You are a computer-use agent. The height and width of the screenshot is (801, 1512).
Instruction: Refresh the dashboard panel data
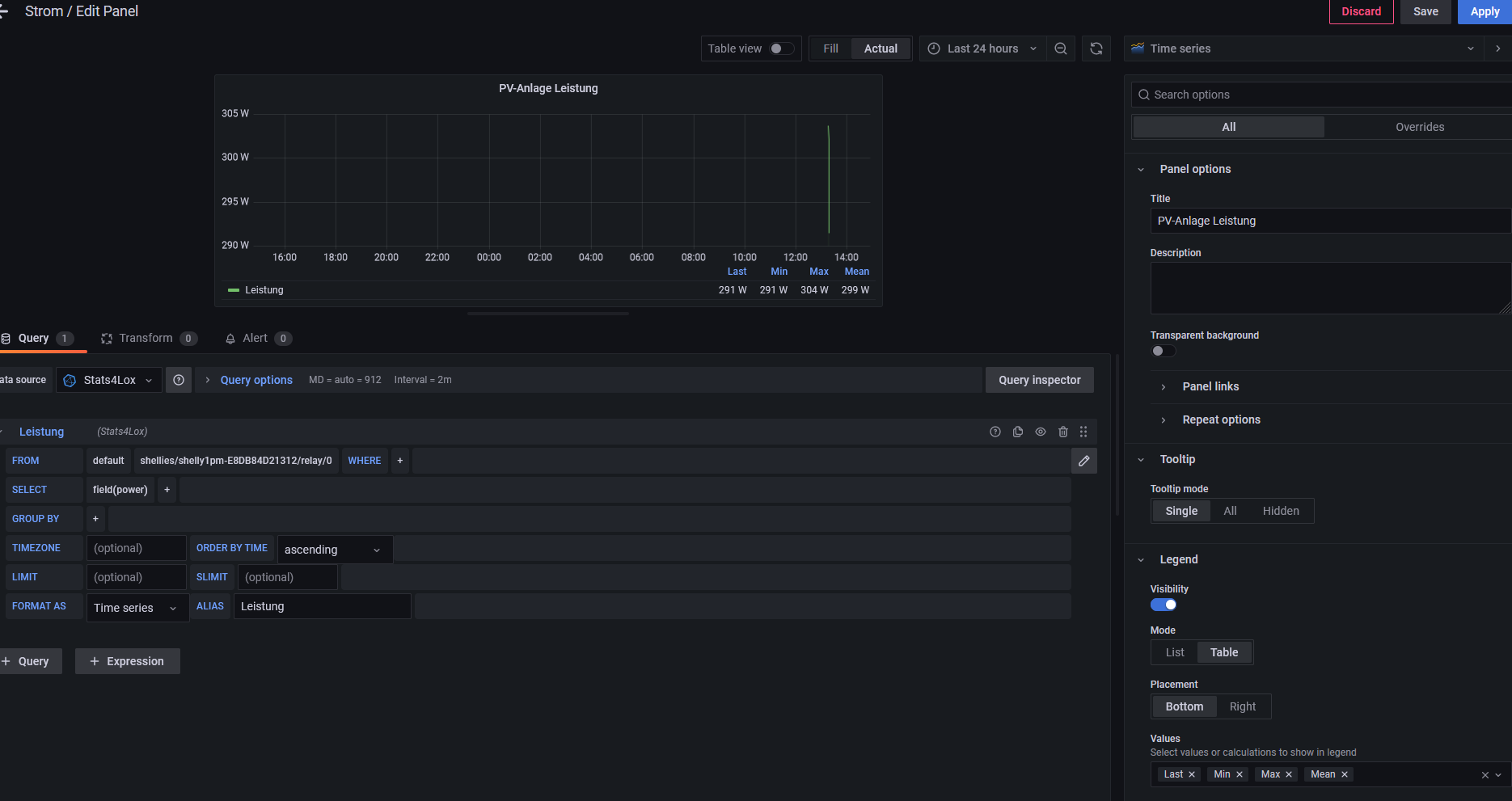1096,48
